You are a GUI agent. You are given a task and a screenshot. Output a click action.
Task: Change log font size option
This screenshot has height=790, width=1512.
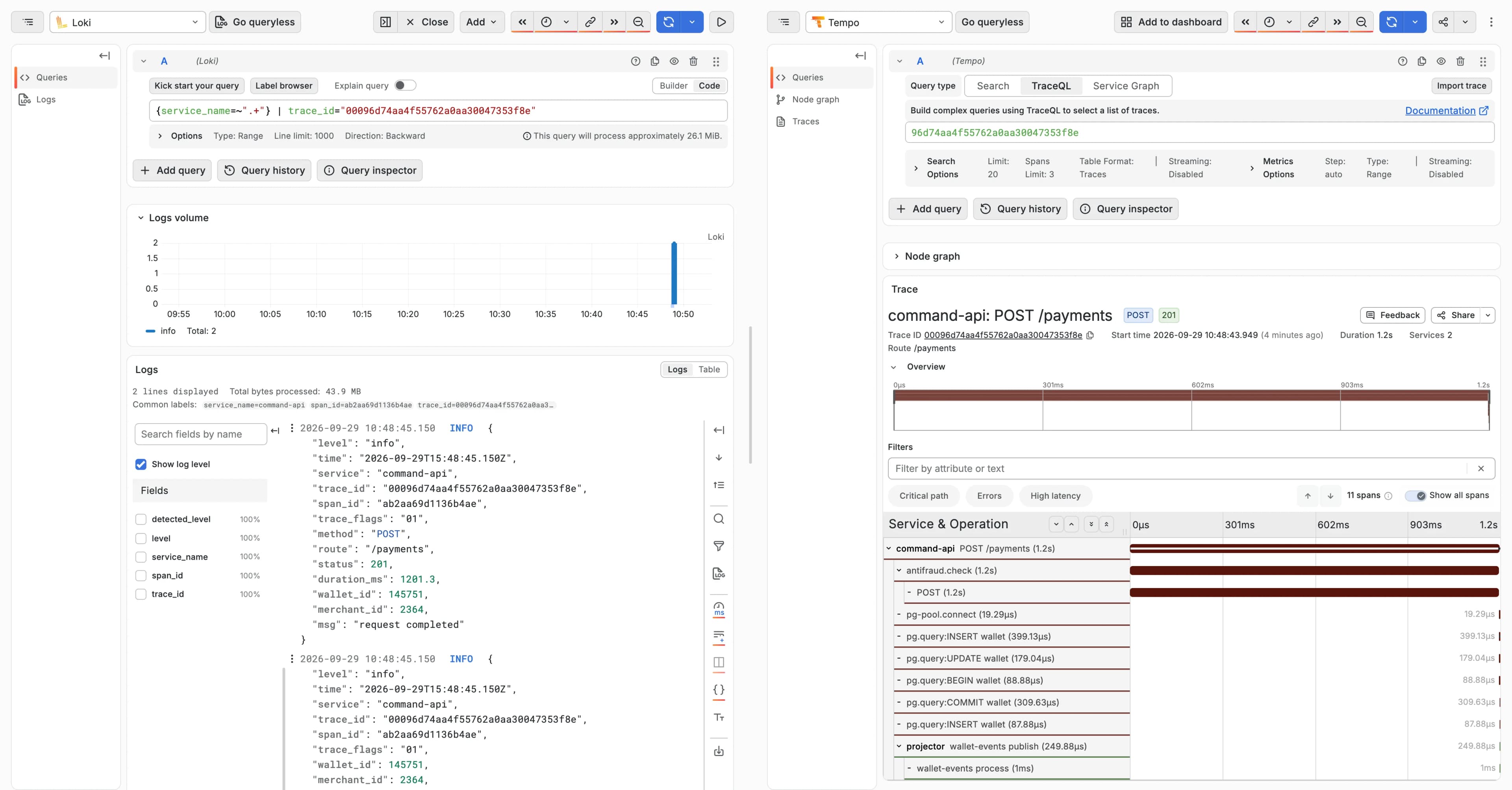tap(719, 717)
